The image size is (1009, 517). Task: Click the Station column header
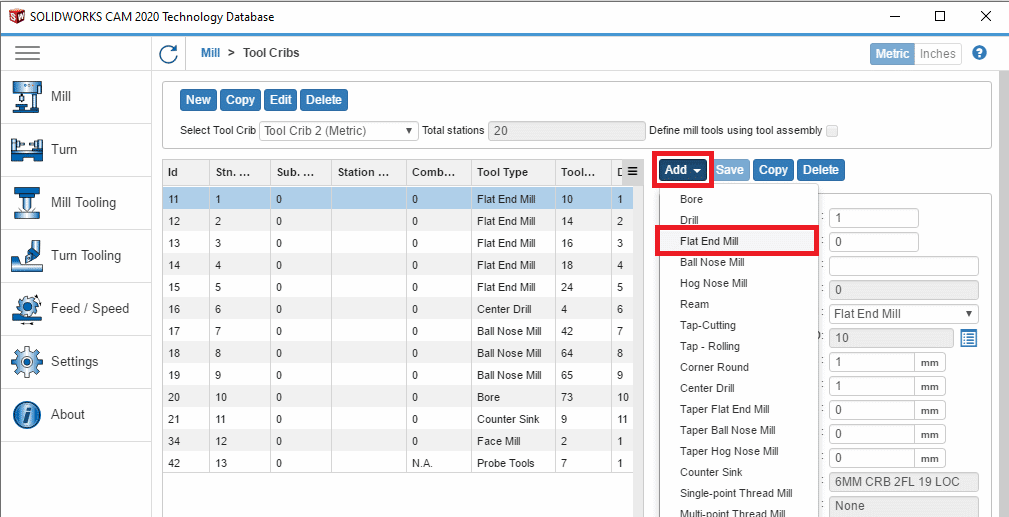click(368, 172)
